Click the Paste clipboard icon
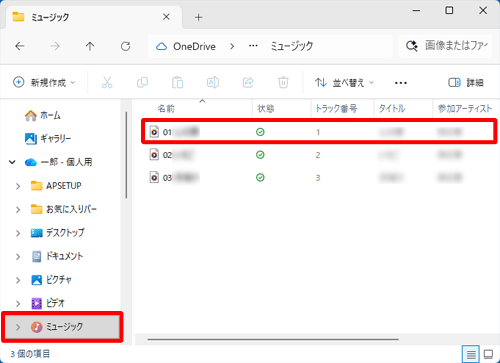The image size is (500, 363). (177, 82)
